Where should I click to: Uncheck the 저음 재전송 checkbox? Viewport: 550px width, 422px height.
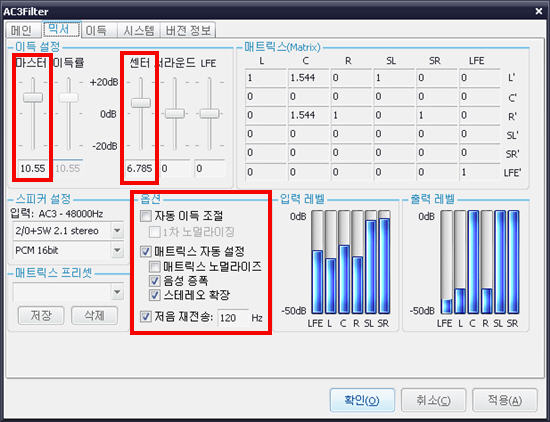(146, 317)
